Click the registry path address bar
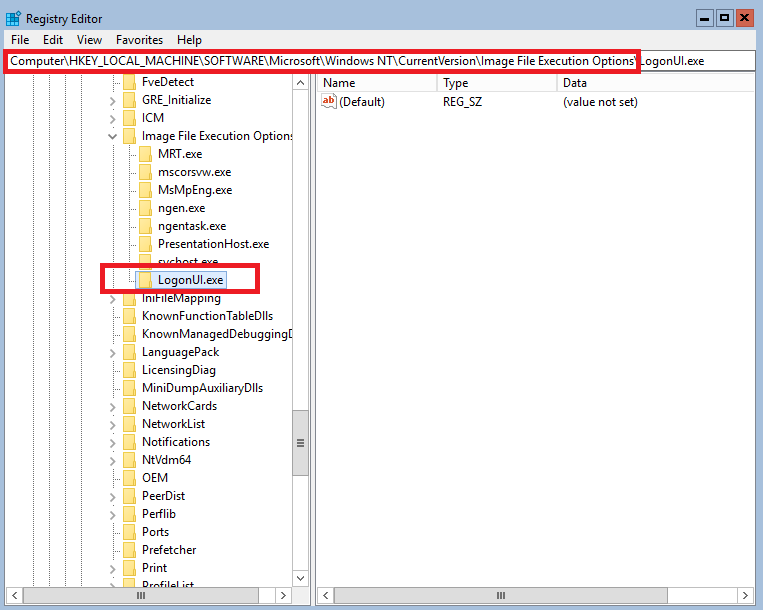The height and width of the screenshot is (610, 763). [382, 61]
